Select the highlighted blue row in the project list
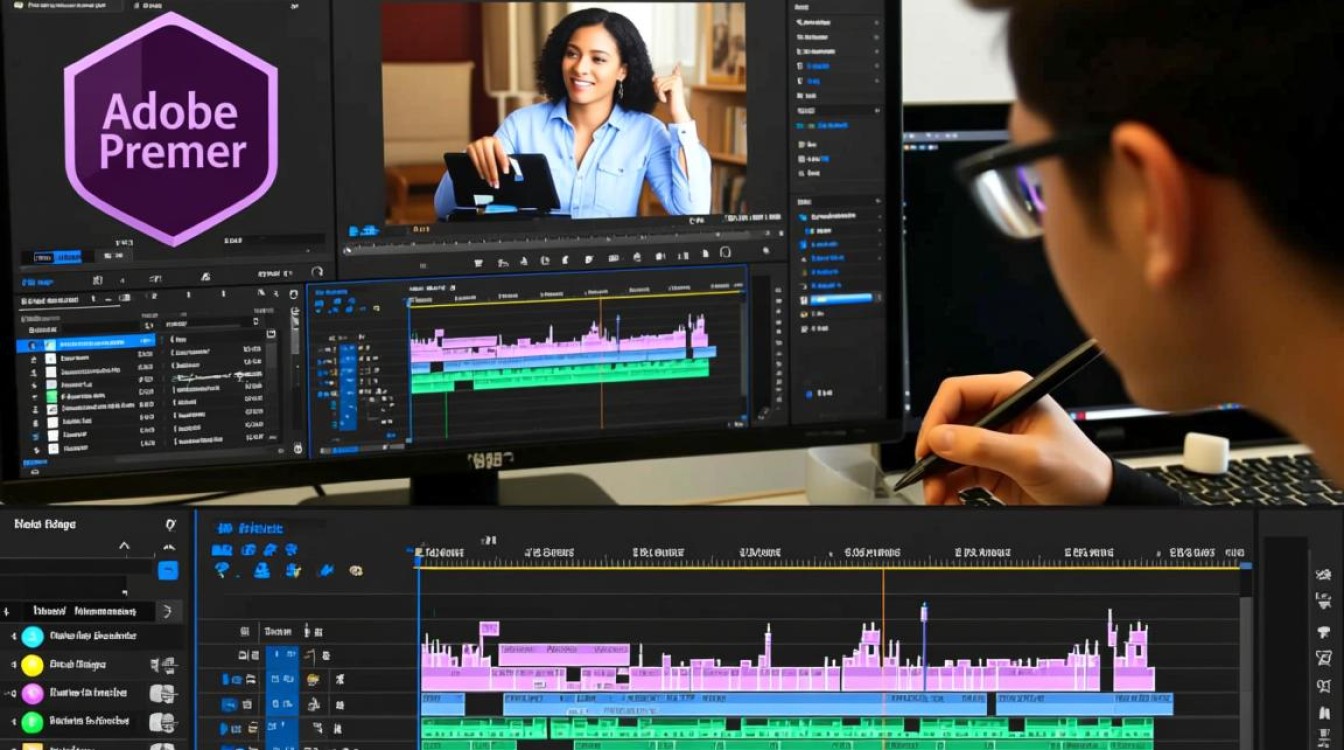 click(x=87, y=344)
